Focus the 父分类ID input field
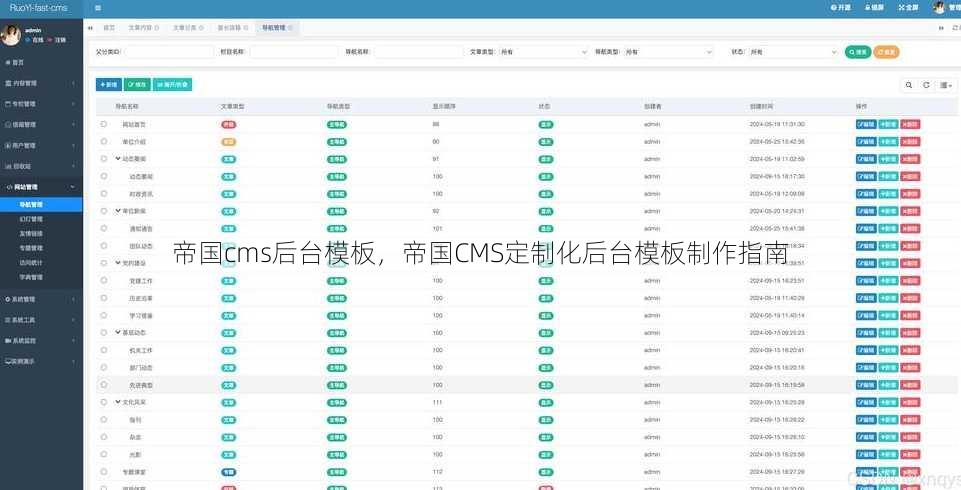 coord(169,53)
